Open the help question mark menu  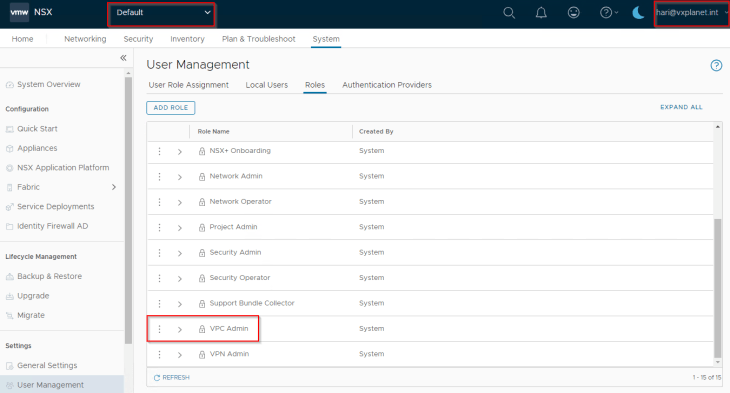tap(608, 13)
